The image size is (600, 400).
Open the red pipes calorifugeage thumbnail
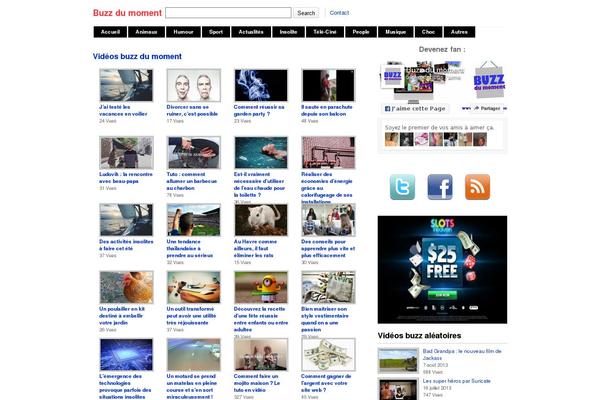point(328,152)
